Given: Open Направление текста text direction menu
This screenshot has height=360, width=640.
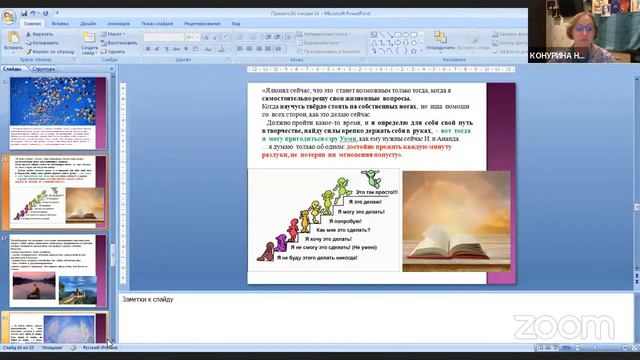Looking at the screenshot, I should [324, 34].
